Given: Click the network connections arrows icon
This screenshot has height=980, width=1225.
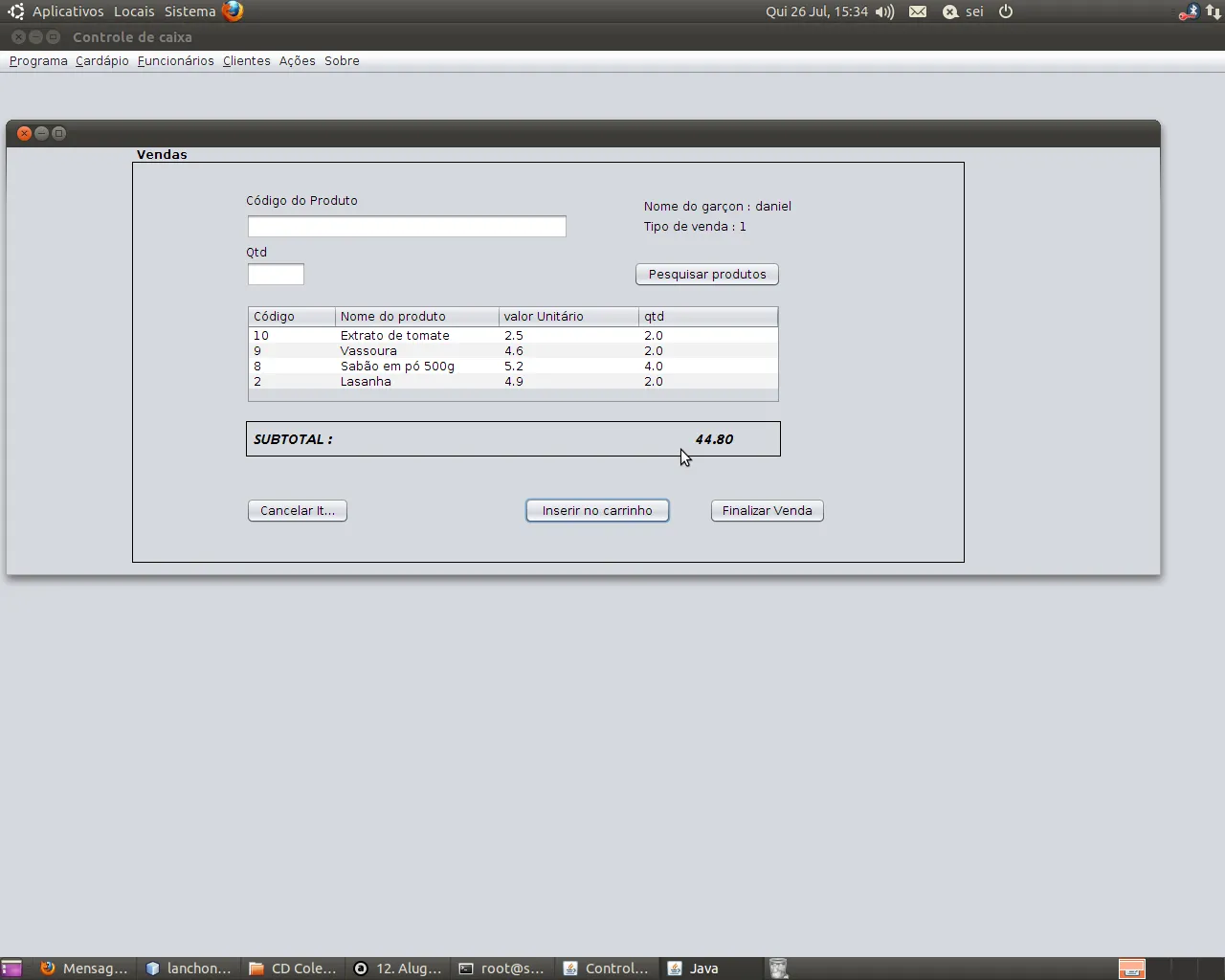Looking at the screenshot, I should point(1213,11).
